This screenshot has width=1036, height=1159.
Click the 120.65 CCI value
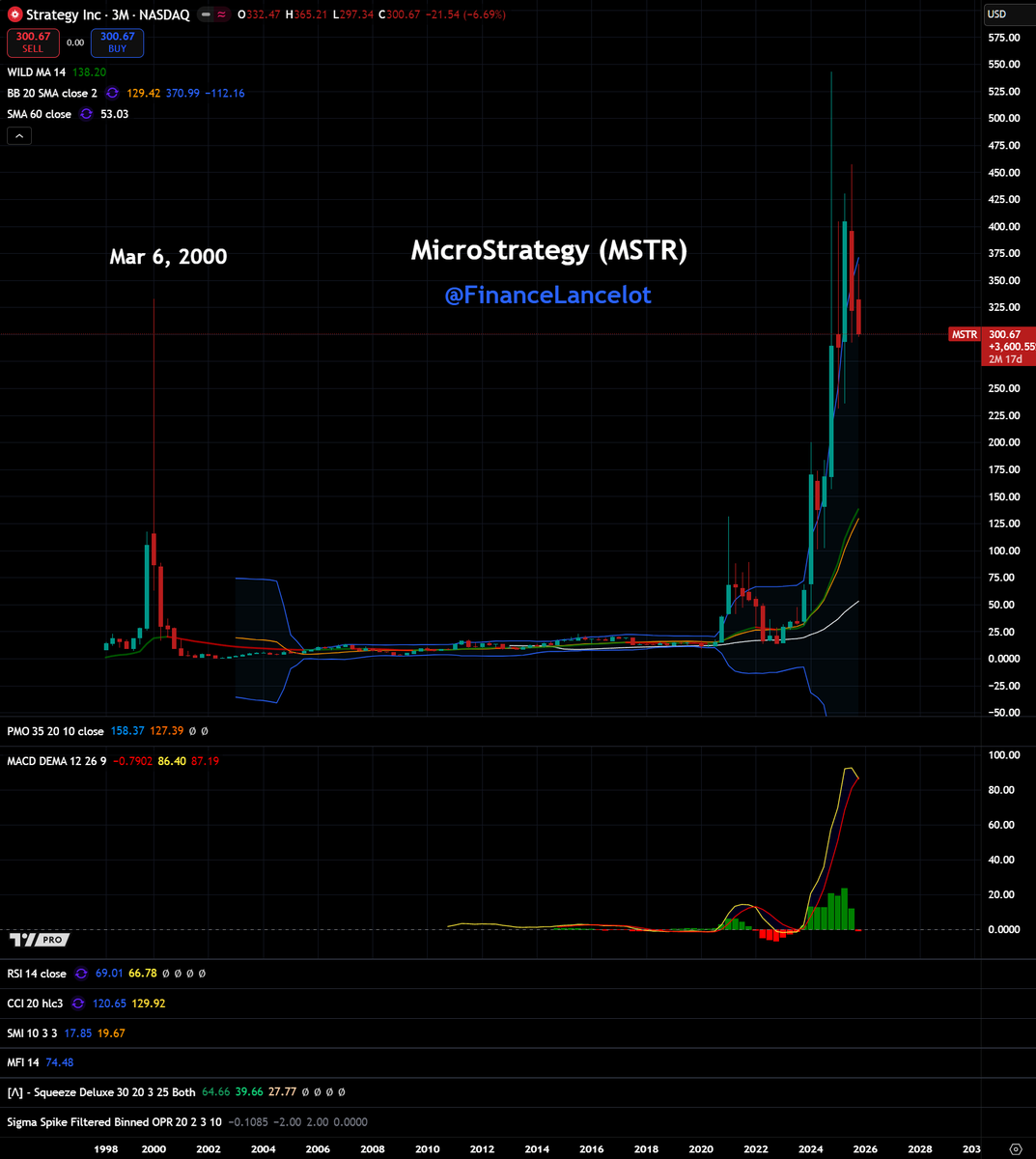point(109,1004)
